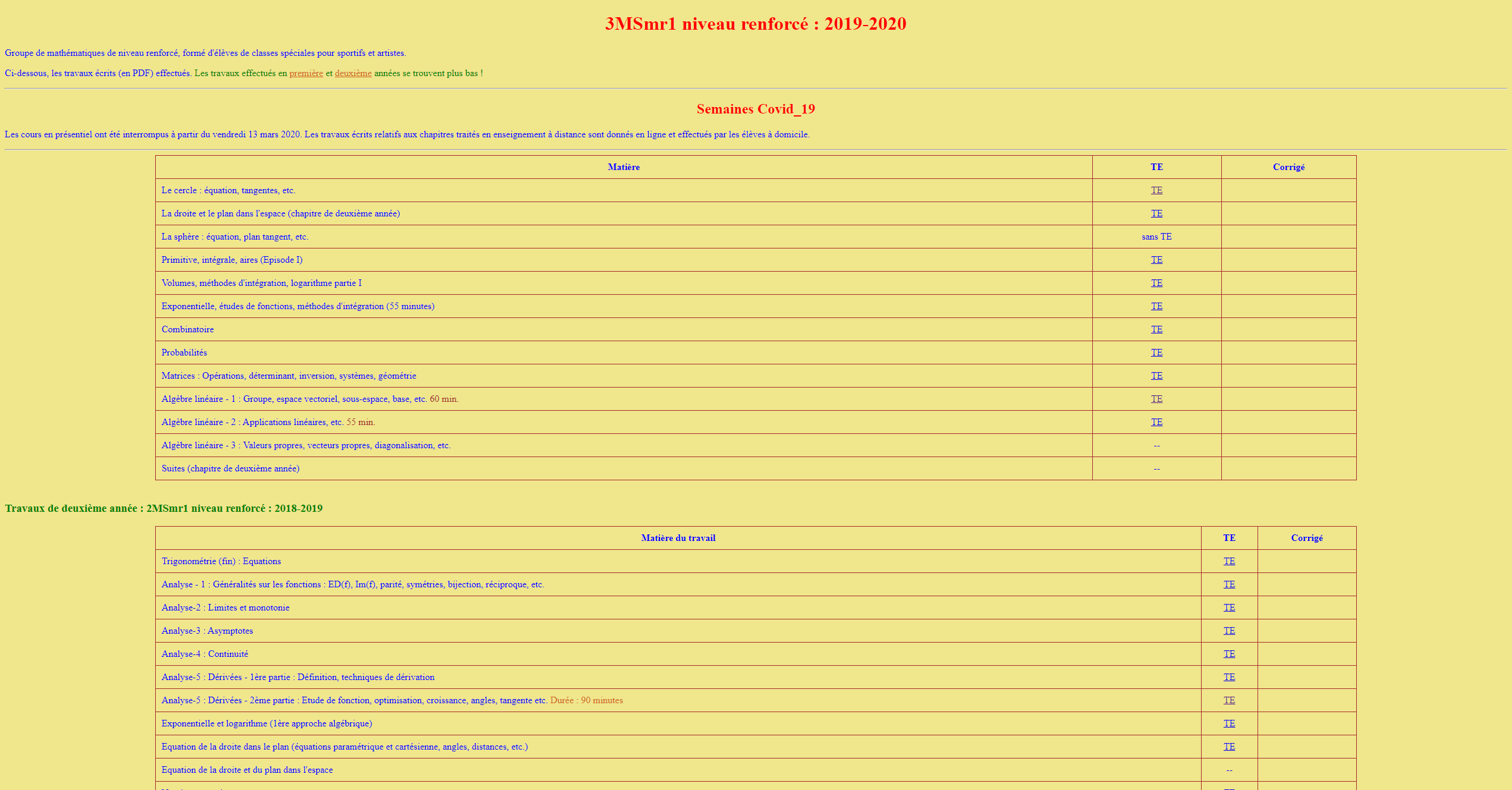Open TE for Volumes, méthodes d'intégration row
Image resolution: width=1512 pixels, height=790 pixels.
pos(1156,283)
